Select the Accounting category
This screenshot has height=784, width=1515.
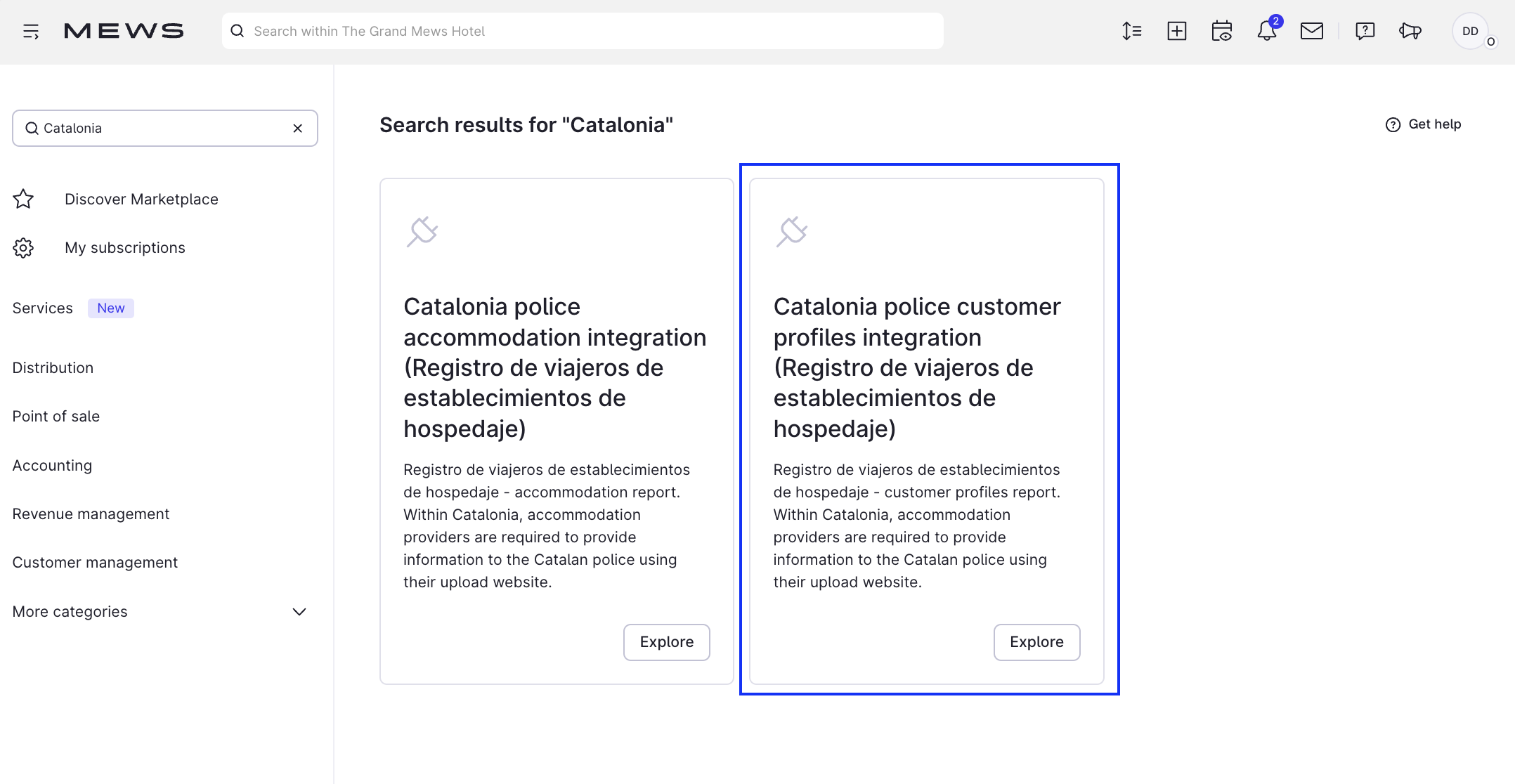point(52,465)
